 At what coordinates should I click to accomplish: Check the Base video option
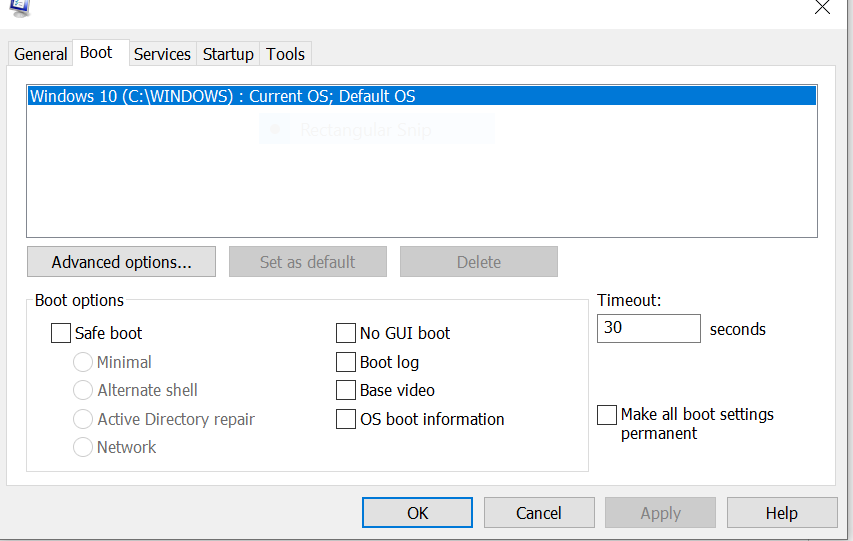pyautogui.click(x=346, y=390)
